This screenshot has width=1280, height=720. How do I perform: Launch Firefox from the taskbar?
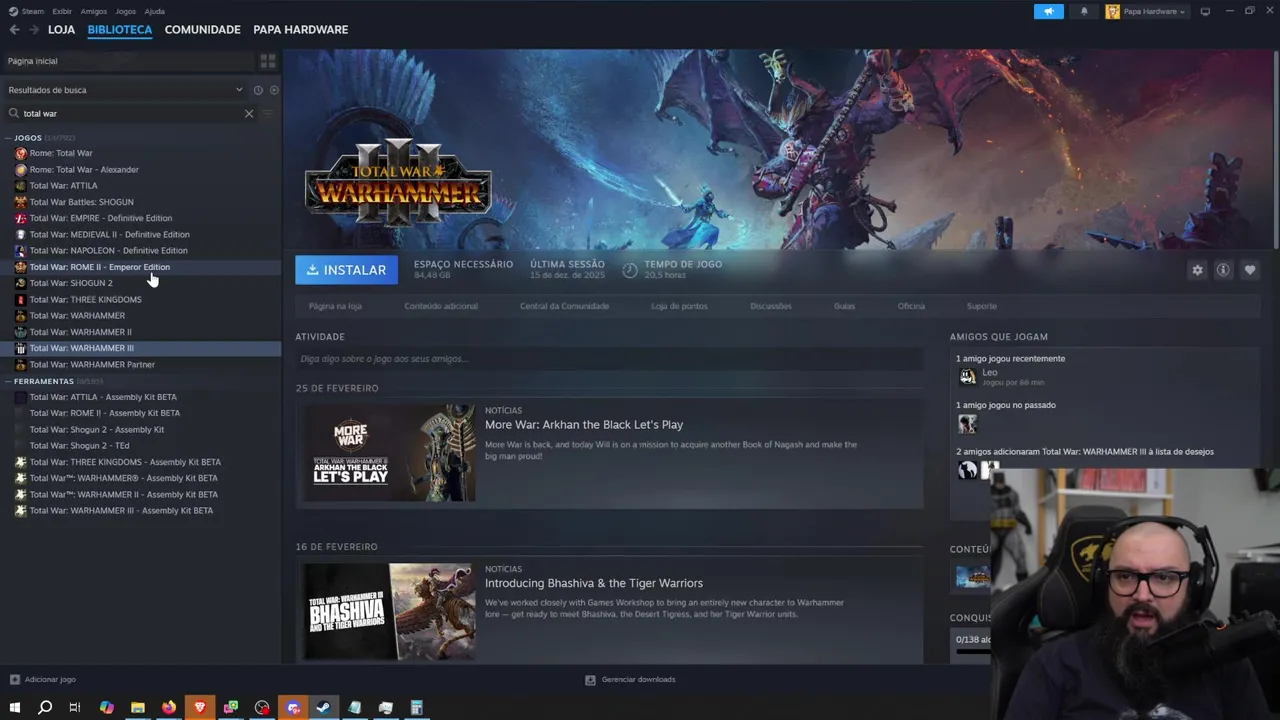point(169,708)
